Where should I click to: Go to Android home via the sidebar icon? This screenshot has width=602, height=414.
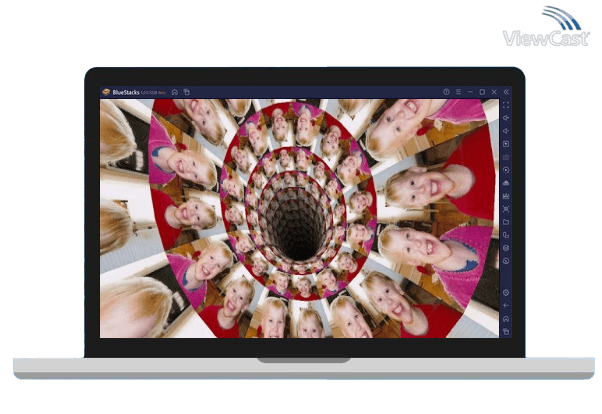click(506, 319)
